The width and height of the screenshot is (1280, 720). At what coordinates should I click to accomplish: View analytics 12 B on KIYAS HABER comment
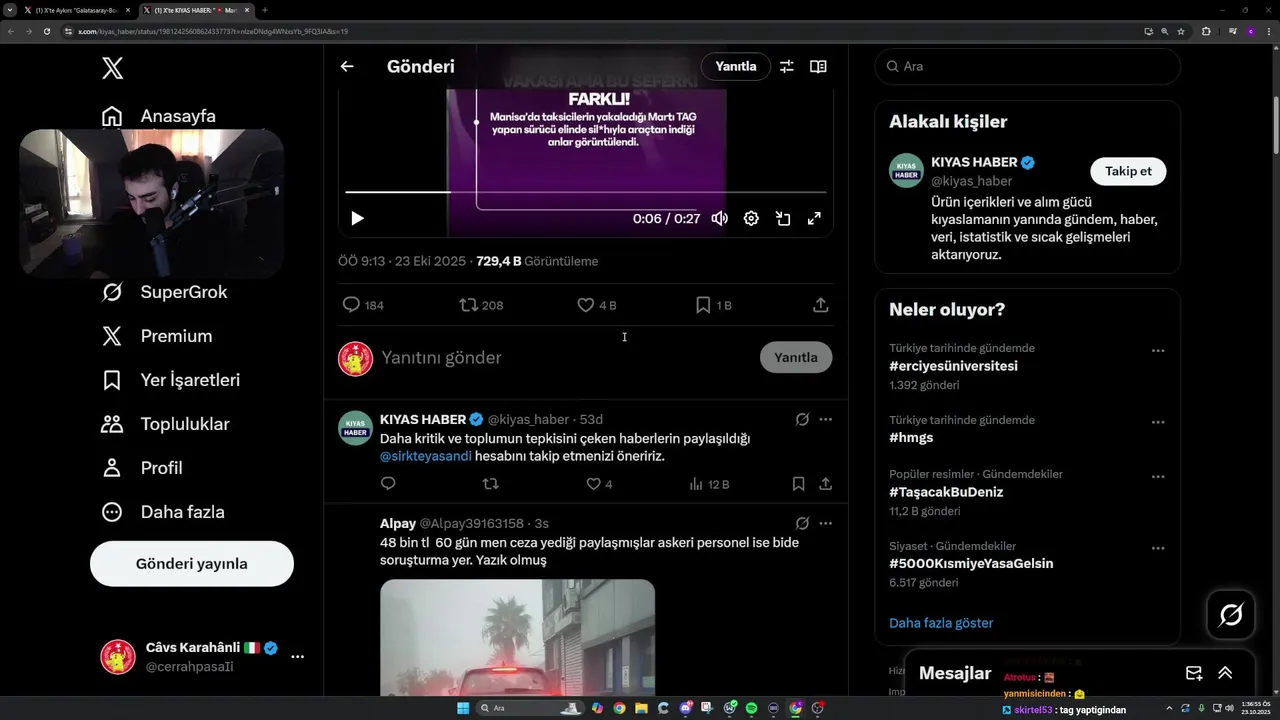[709, 484]
